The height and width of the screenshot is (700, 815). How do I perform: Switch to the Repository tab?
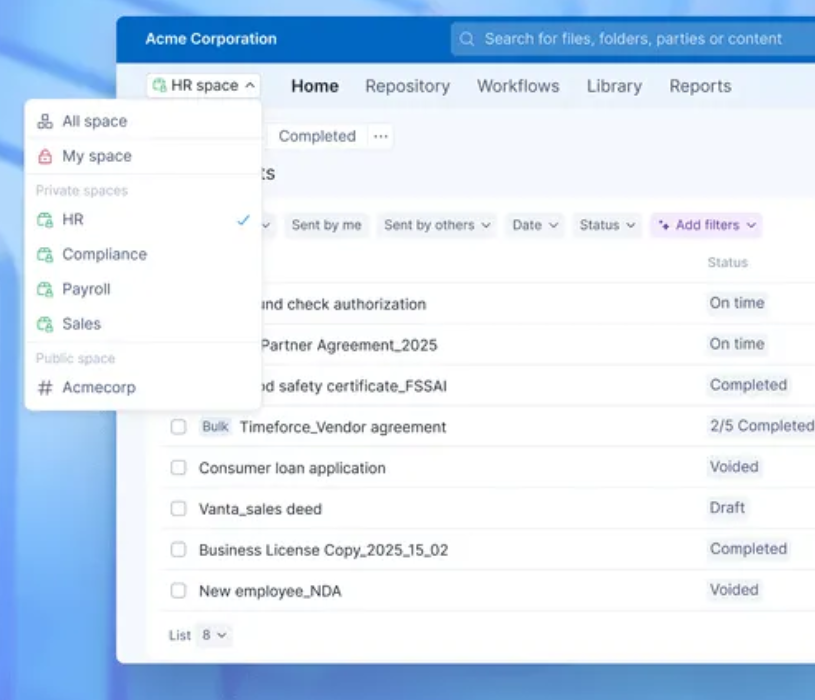[408, 86]
